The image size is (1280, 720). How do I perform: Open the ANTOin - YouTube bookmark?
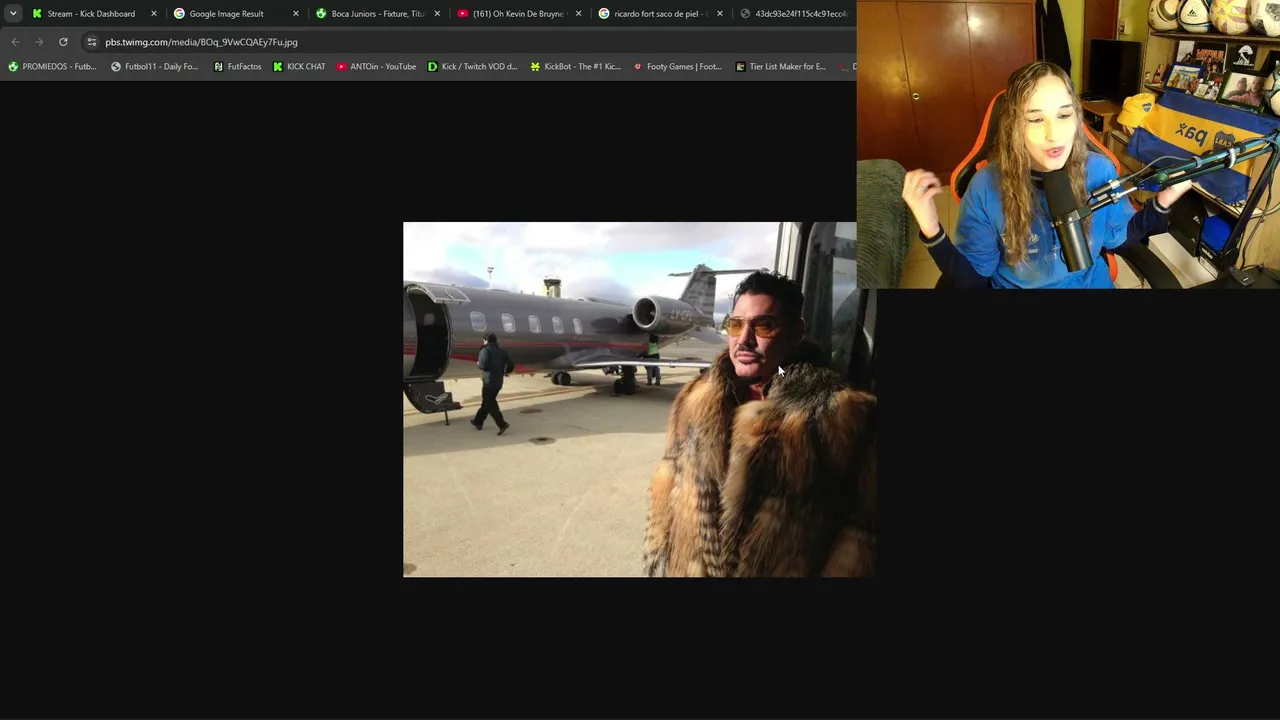(376, 67)
